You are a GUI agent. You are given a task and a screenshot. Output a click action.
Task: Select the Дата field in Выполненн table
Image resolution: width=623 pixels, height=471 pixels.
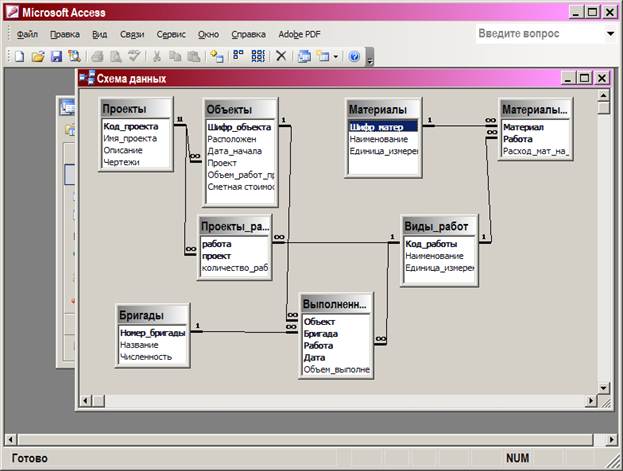[x=314, y=358]
